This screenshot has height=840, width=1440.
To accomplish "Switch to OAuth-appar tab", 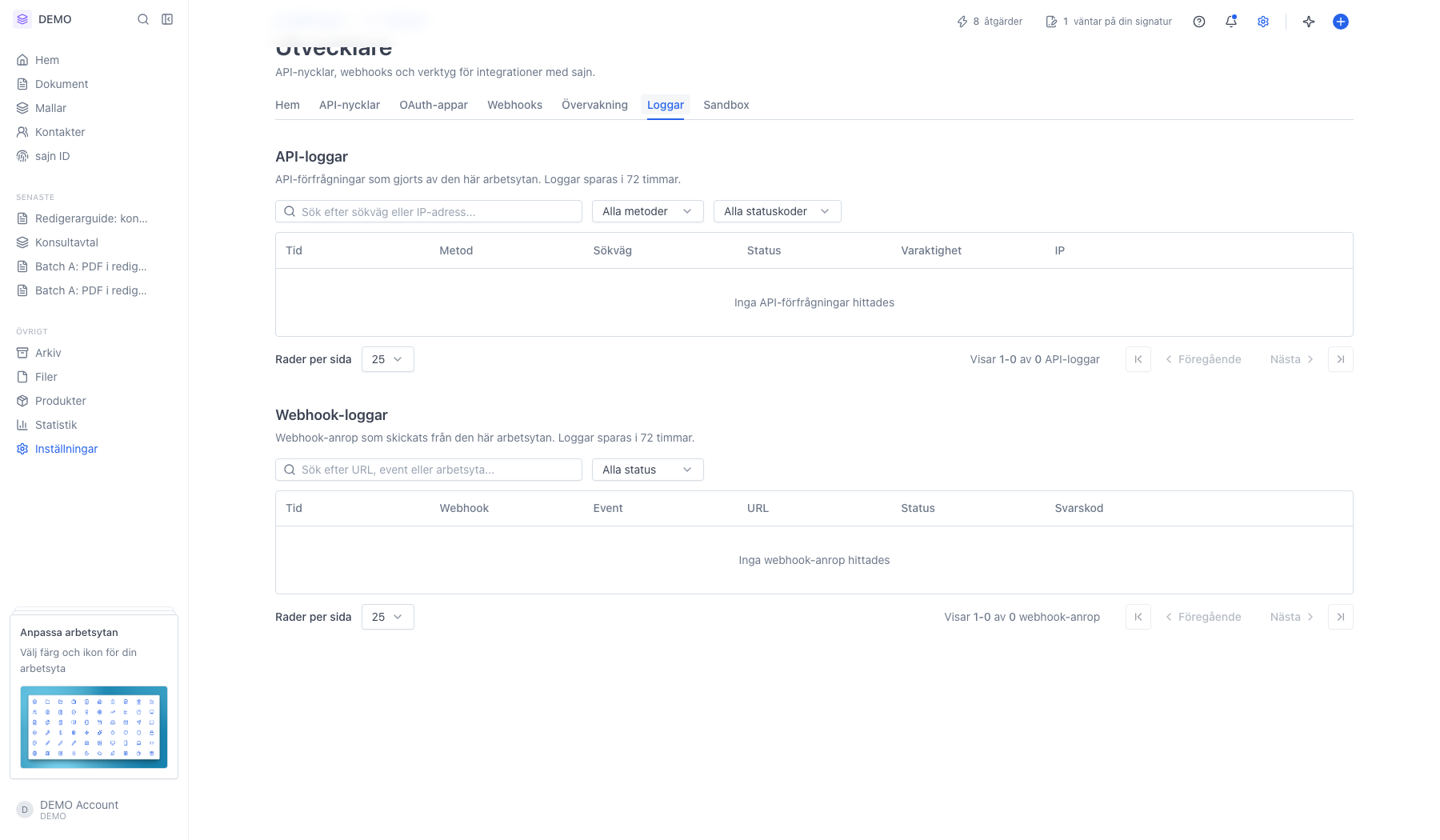I will click(434, 105).
